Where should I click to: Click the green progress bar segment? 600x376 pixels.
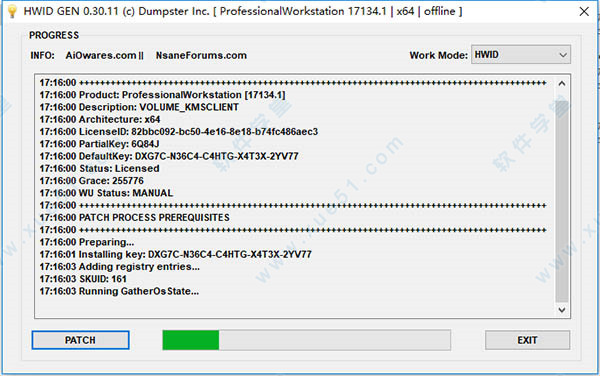(191, 340)
